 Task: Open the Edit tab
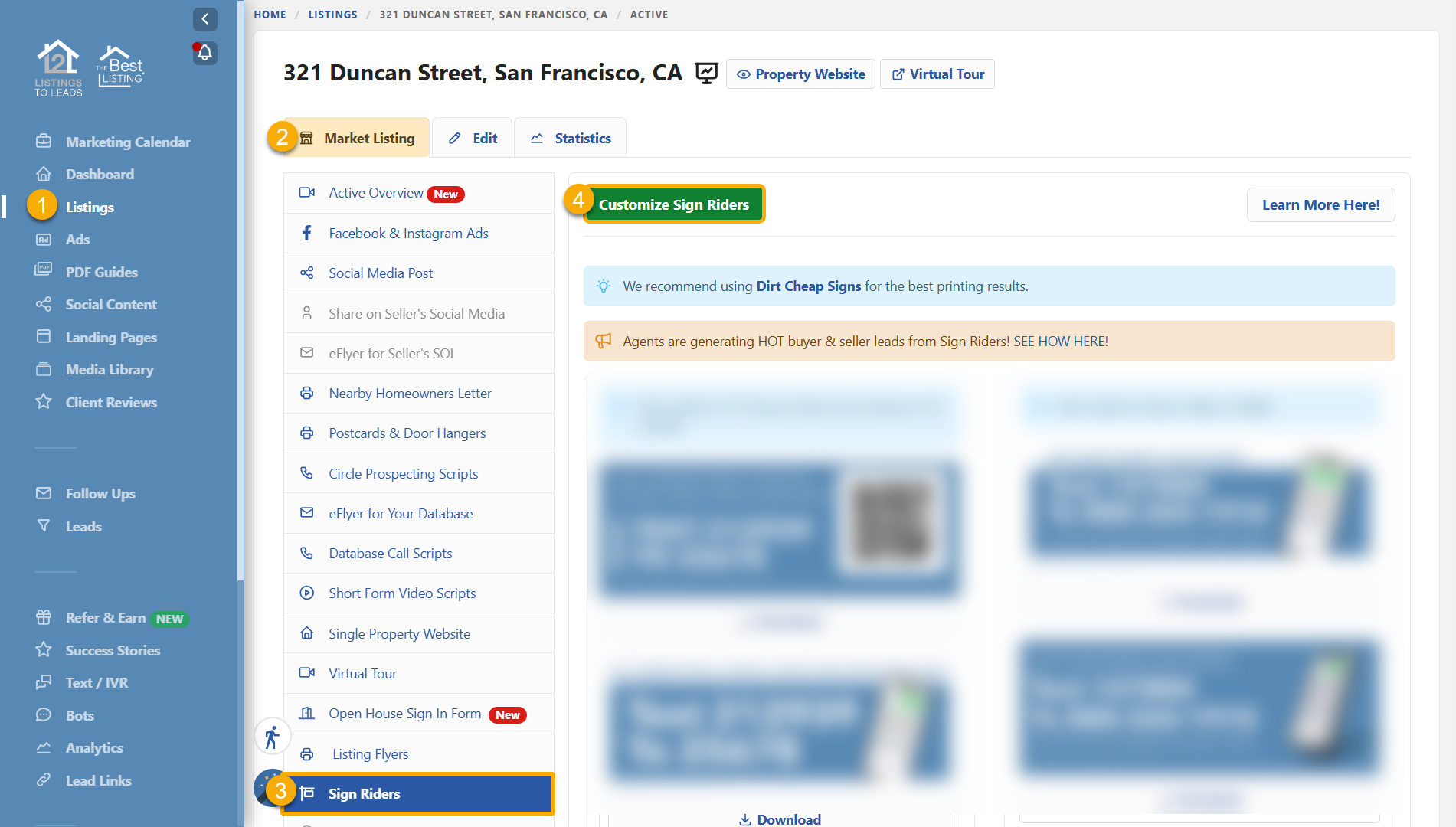pyautogui.click(x=473, y=138)
